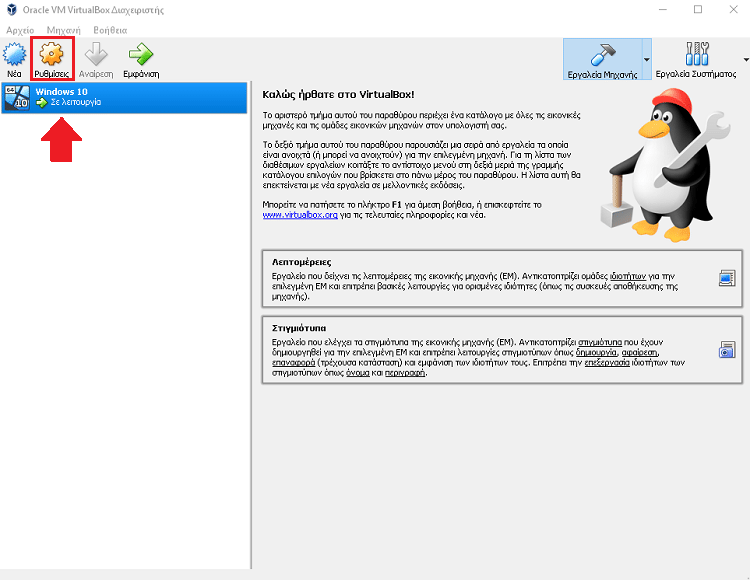Click the Αναίρεση discard arrow icon
Screen dimensions: 750x580
pos(96,54)
